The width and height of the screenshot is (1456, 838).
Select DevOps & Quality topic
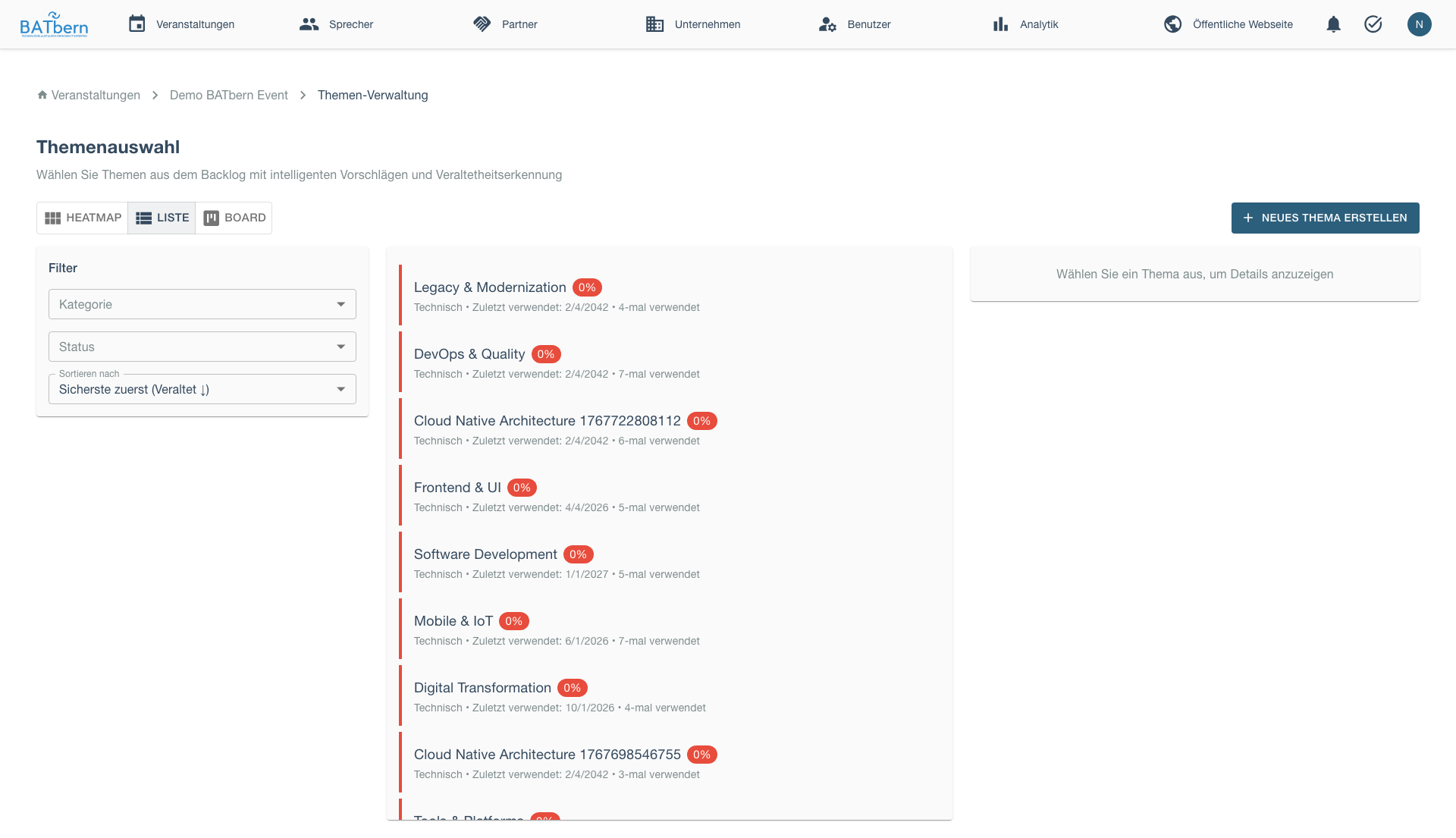pyautogui.click(x=670, y=363)
